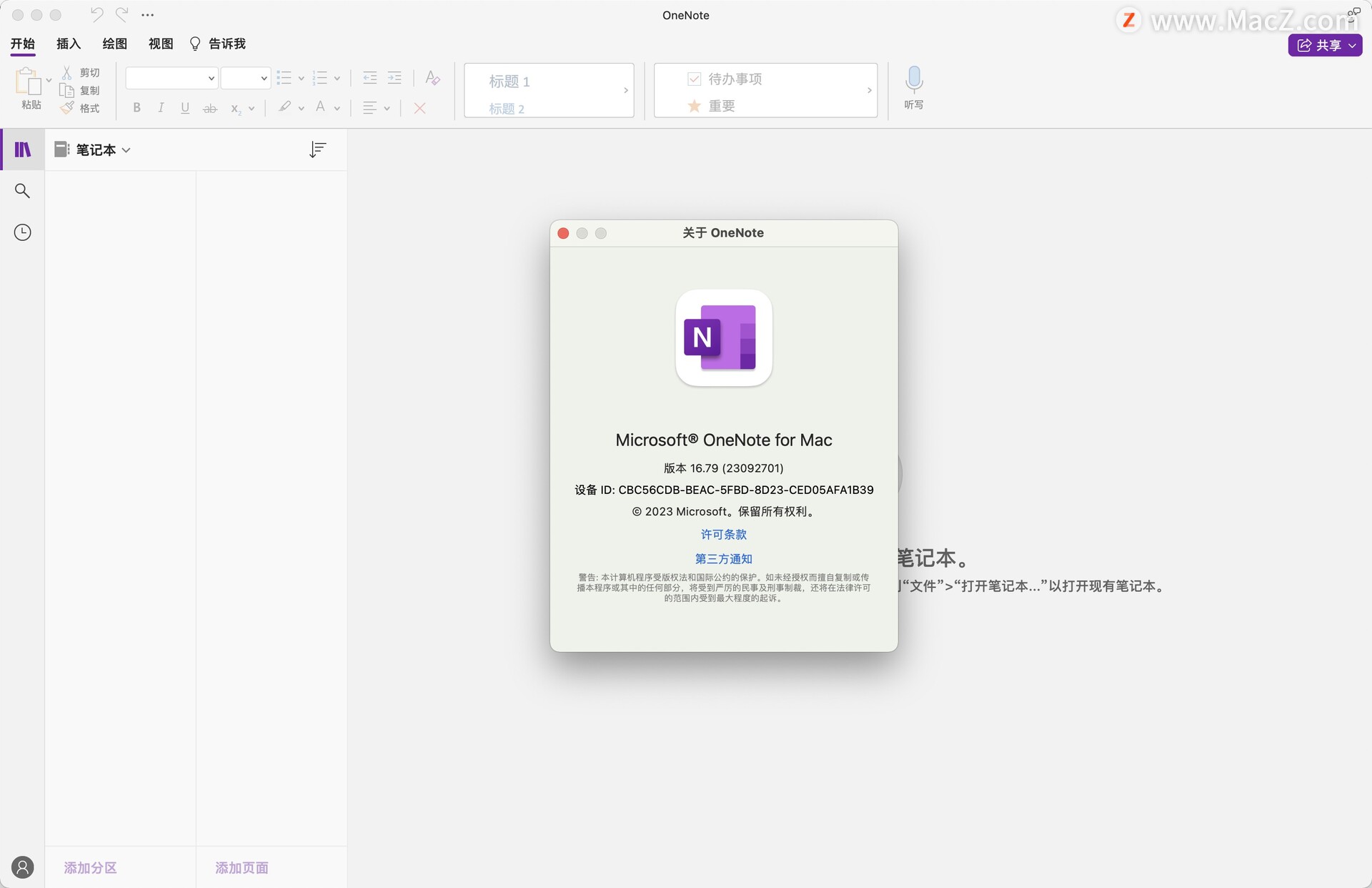Expand the tags gallery chevron
This screenshot has width=1372, height=888.
[x=869, y=90]
